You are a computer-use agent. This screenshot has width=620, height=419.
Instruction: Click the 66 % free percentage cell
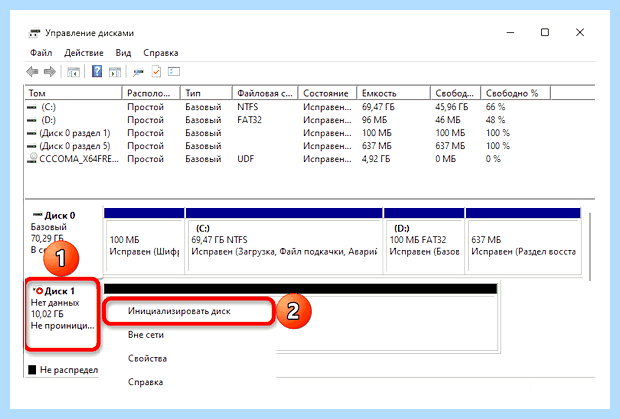point(495,107)
